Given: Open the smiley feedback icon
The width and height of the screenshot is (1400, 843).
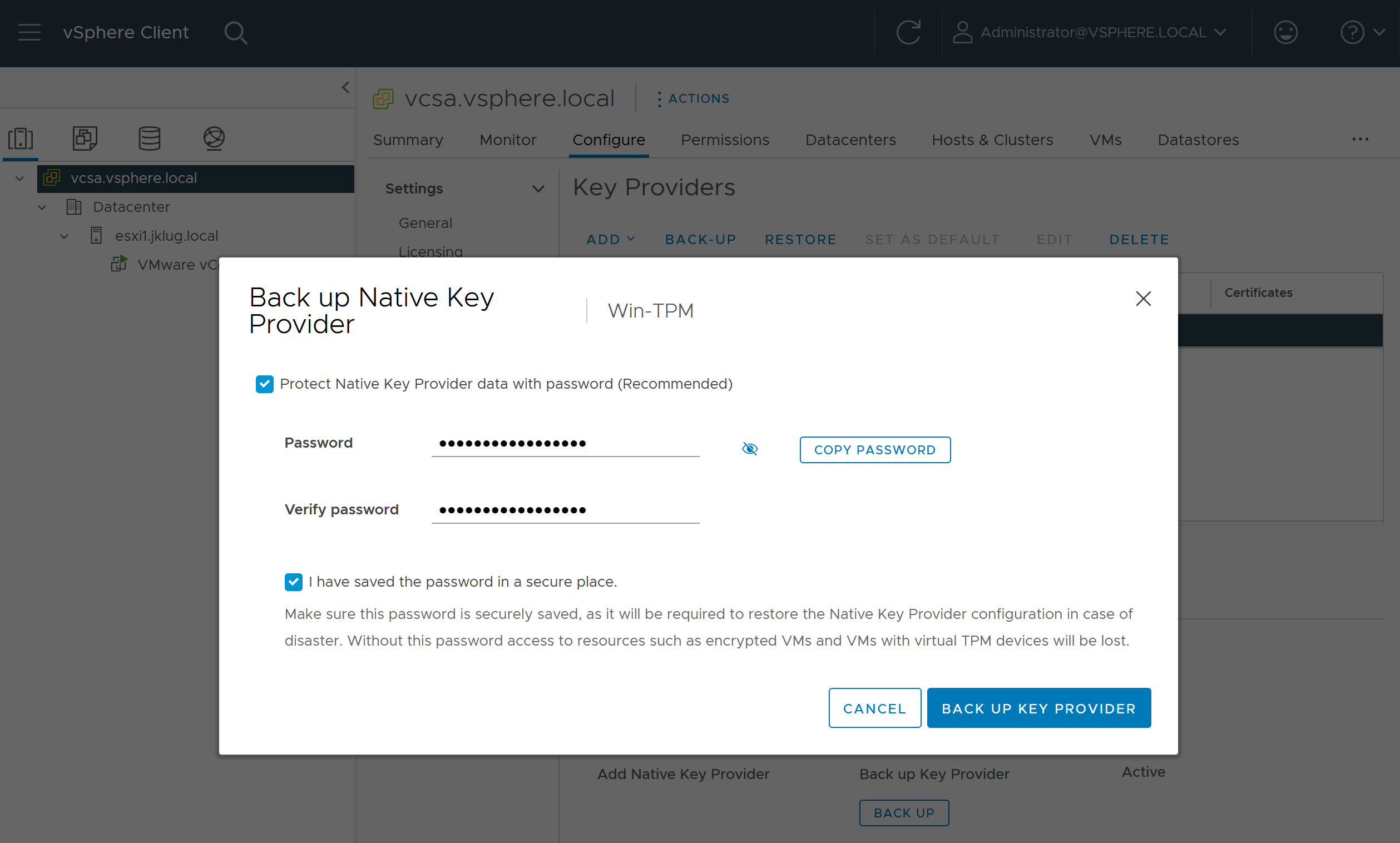Looking at the screenshot, I should 1285,32.
